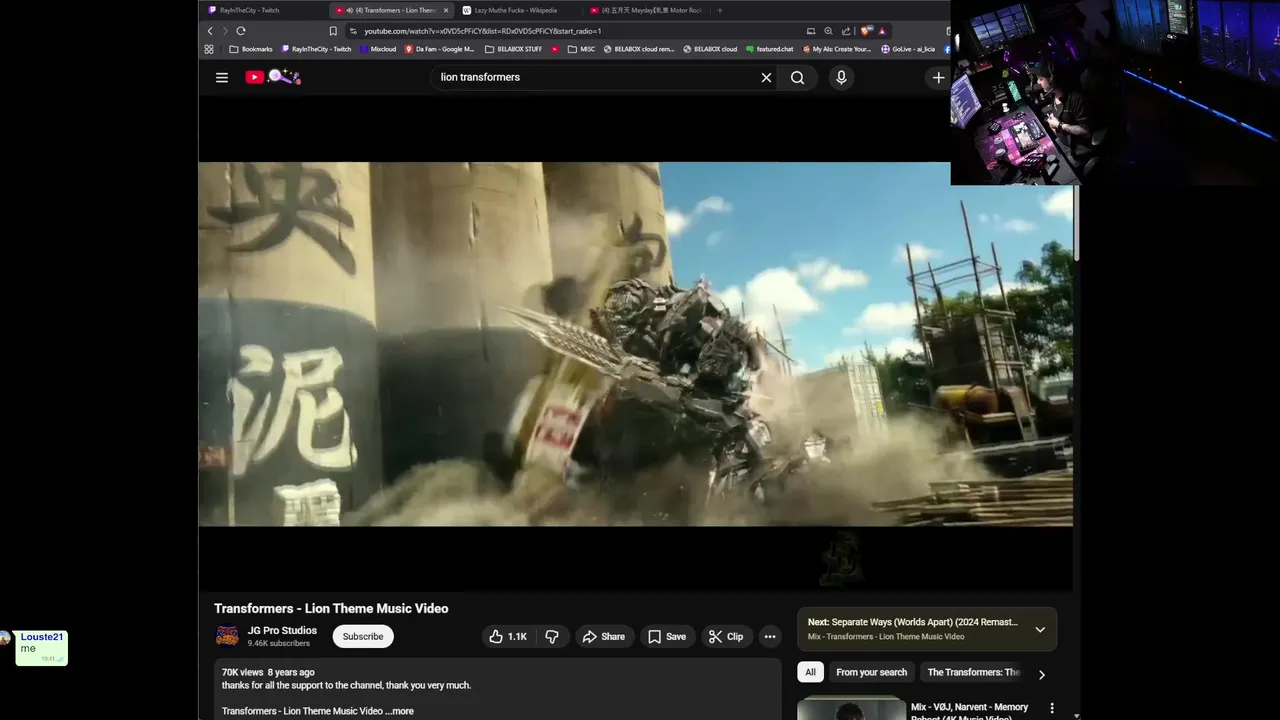
Task: Expand the Next: Separate Ways playlist panel
Action: (1040, 629)
